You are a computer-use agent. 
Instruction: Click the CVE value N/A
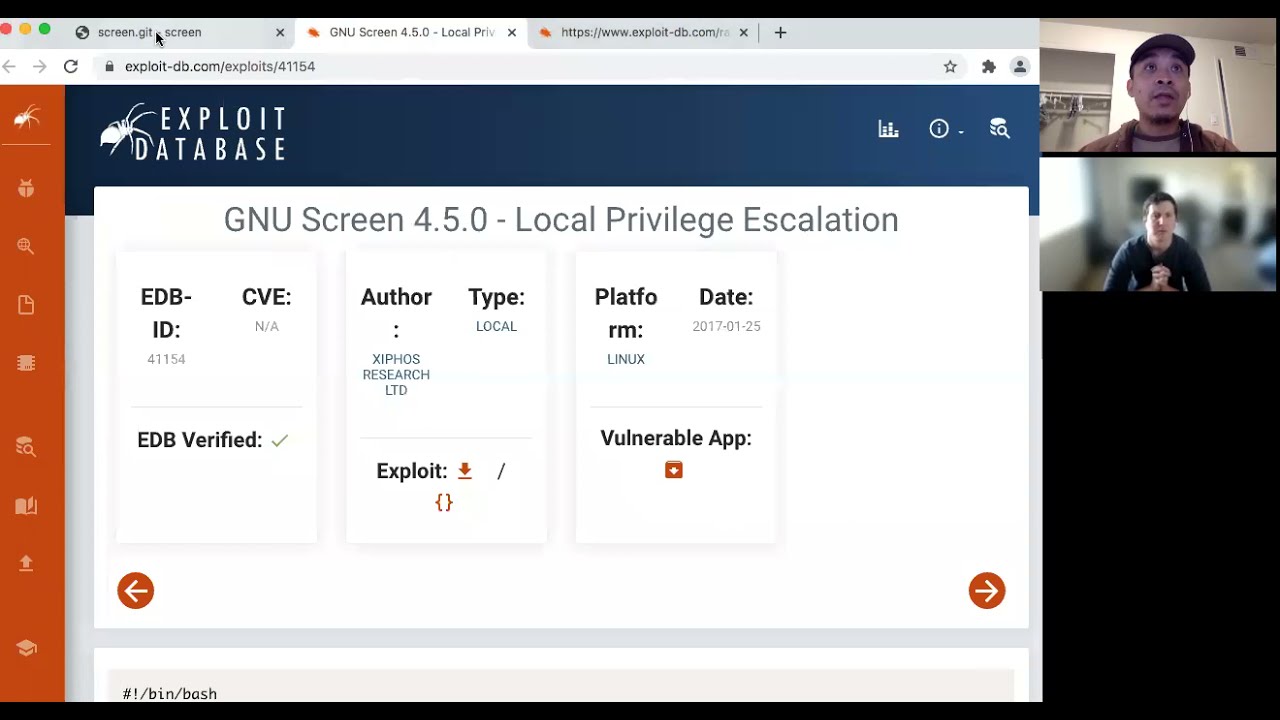[266, 326]
